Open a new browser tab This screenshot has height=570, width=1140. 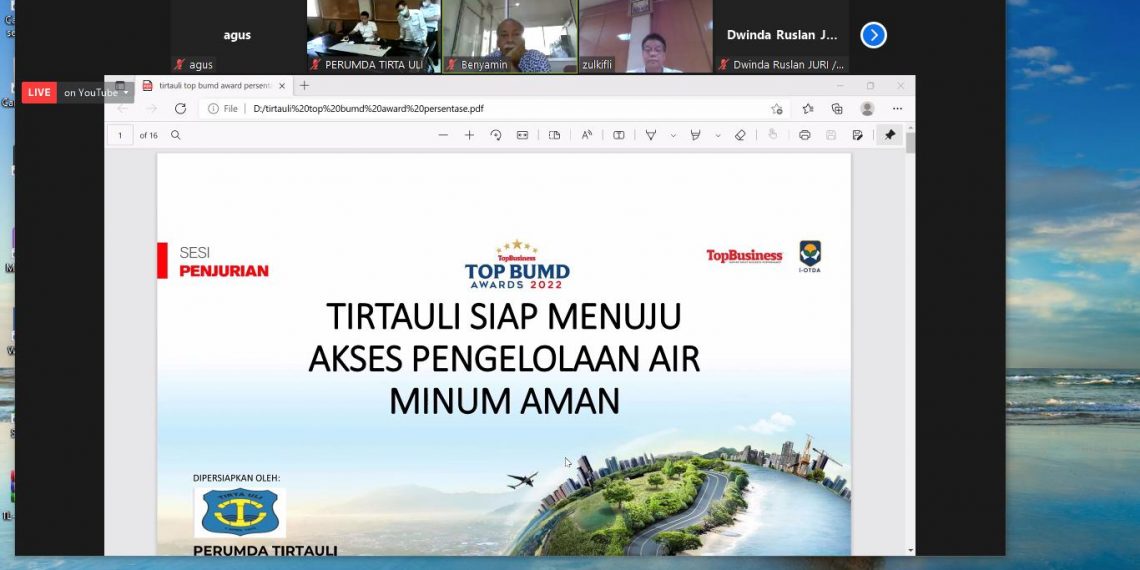click(305, 86)
